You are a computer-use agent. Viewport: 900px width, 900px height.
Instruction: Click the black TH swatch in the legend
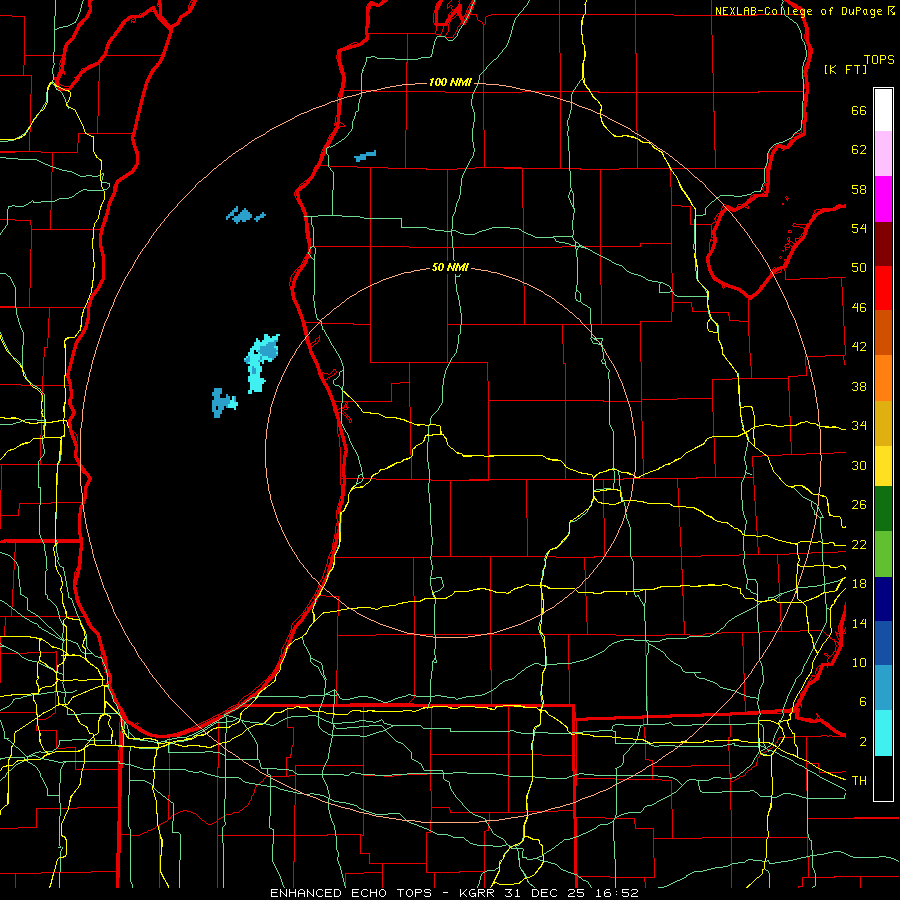click(883, 778)
